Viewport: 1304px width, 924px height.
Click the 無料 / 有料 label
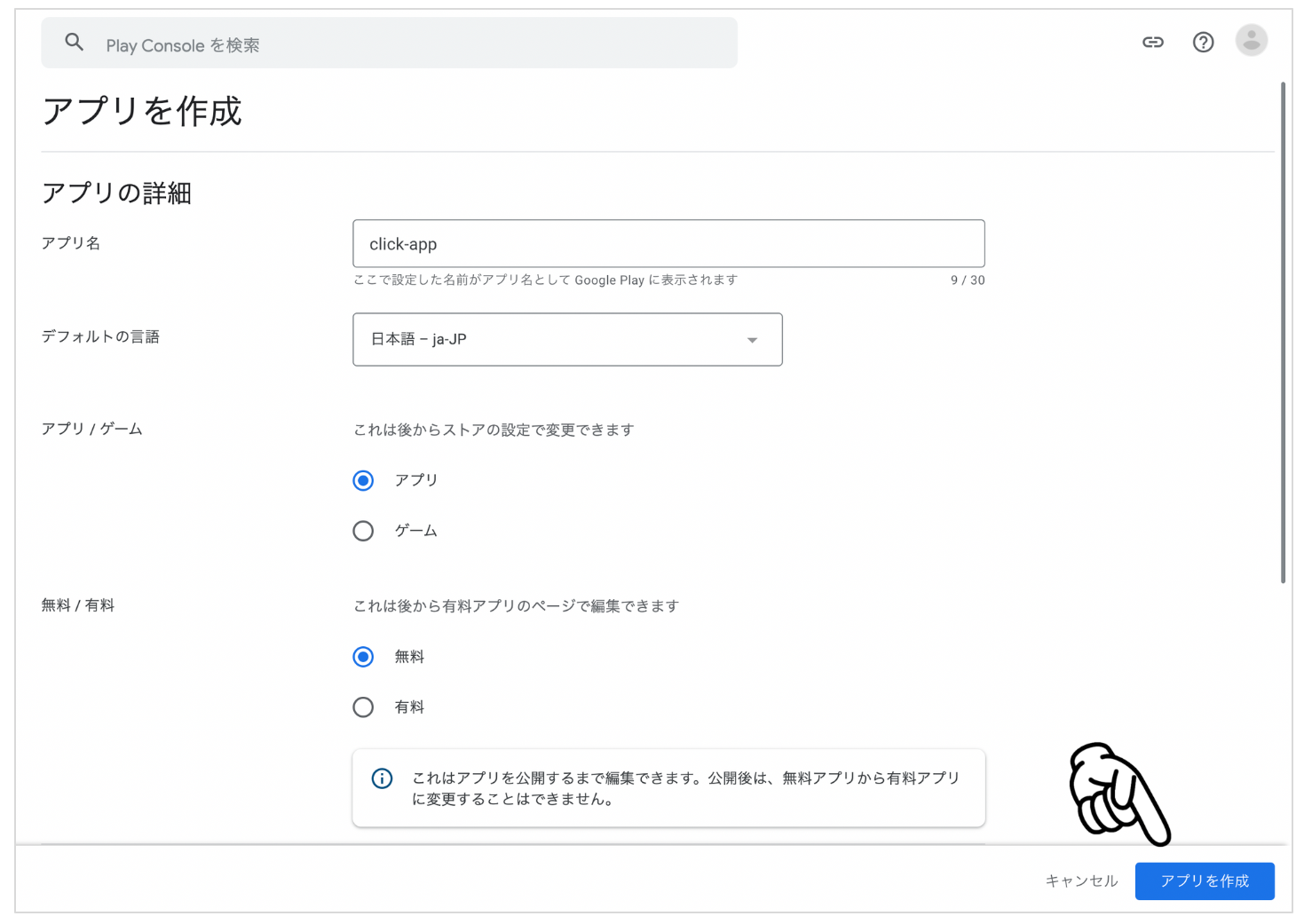tap(78, 605)
